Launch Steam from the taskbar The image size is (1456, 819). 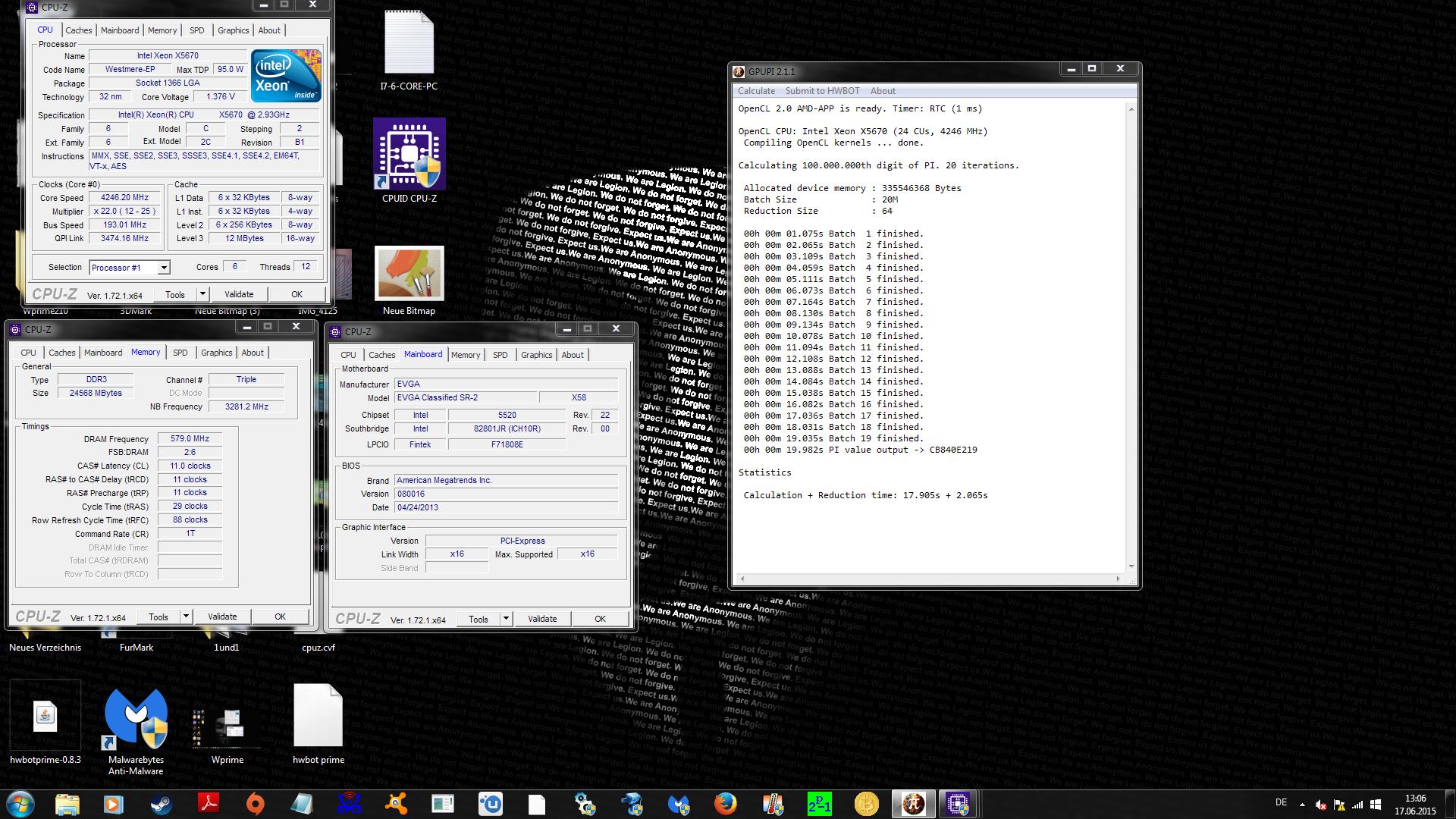click(x=161, y=804)
